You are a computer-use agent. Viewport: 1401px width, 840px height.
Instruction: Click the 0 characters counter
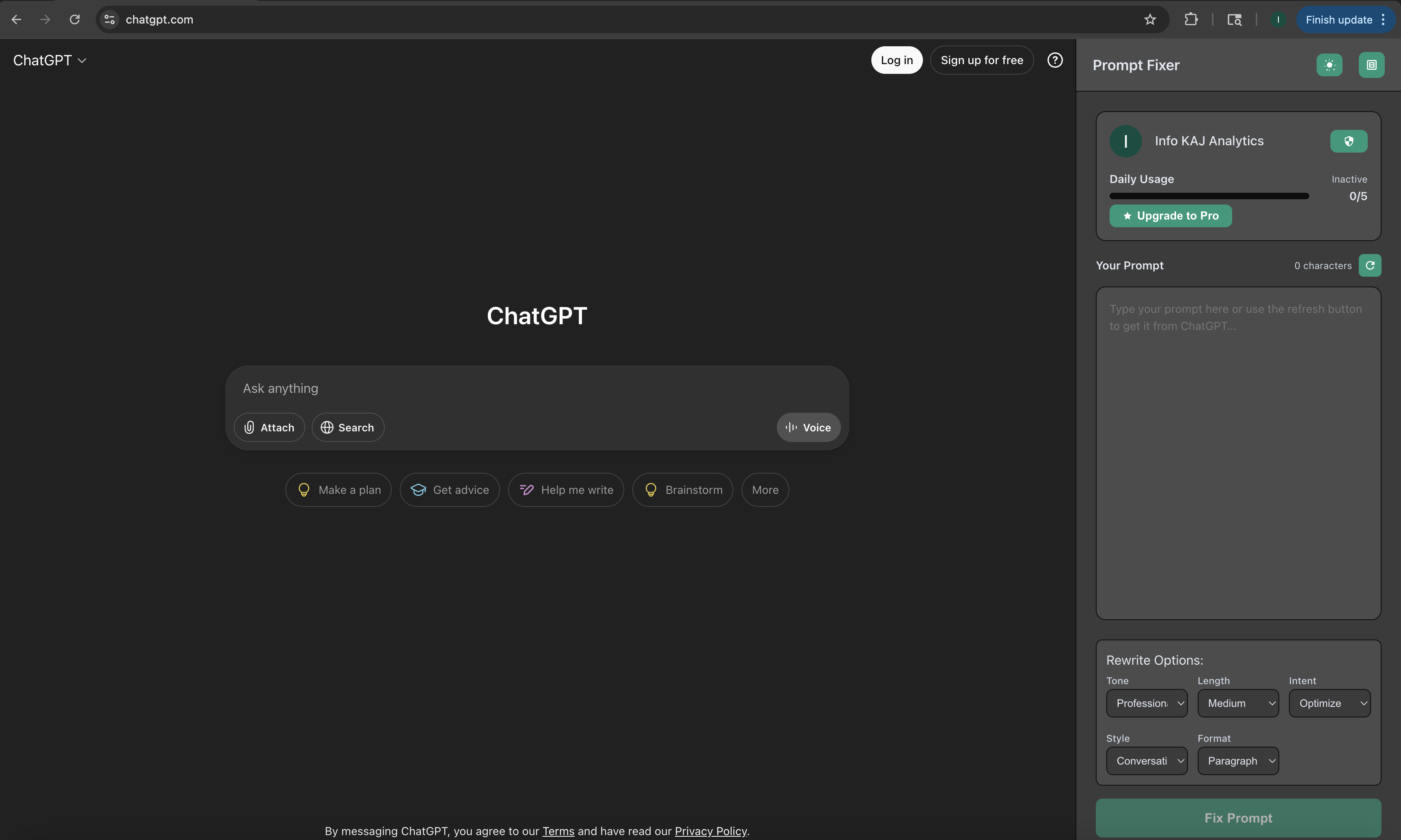tap(1322, 265)
